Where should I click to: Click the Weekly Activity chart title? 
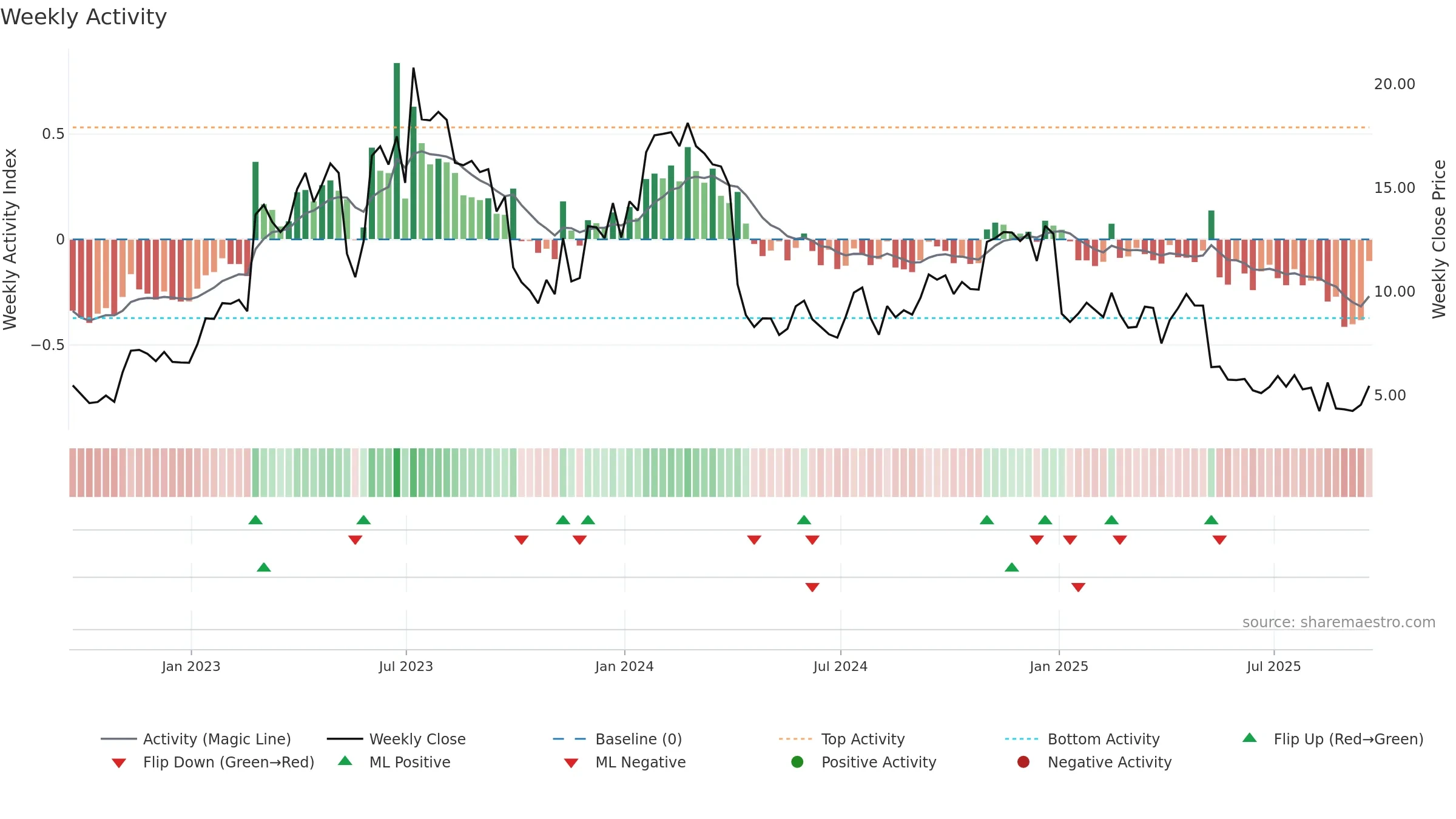pos(84,17)
